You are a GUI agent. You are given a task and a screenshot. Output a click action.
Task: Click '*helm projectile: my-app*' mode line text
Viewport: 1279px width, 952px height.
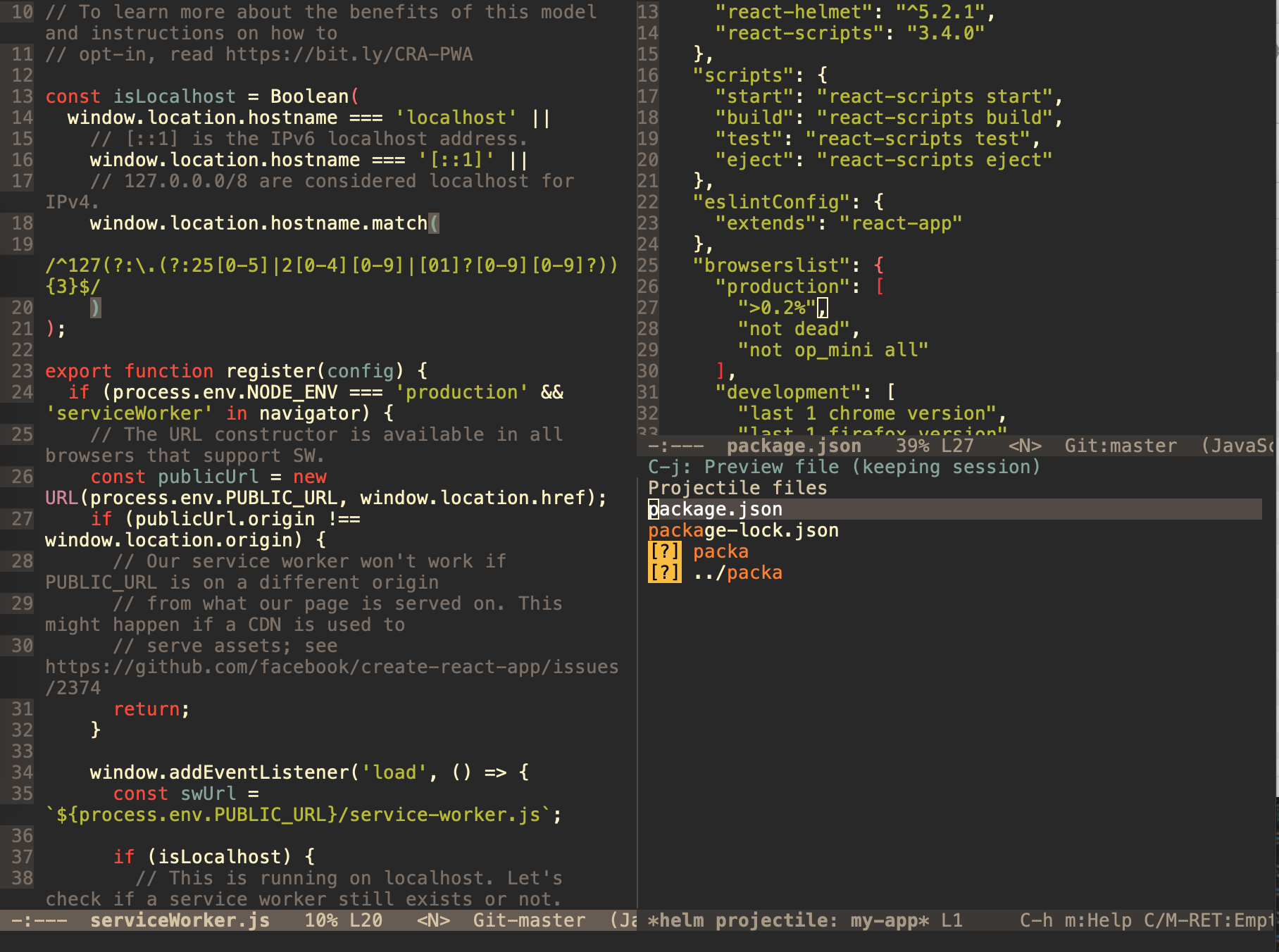coord(788,920)
